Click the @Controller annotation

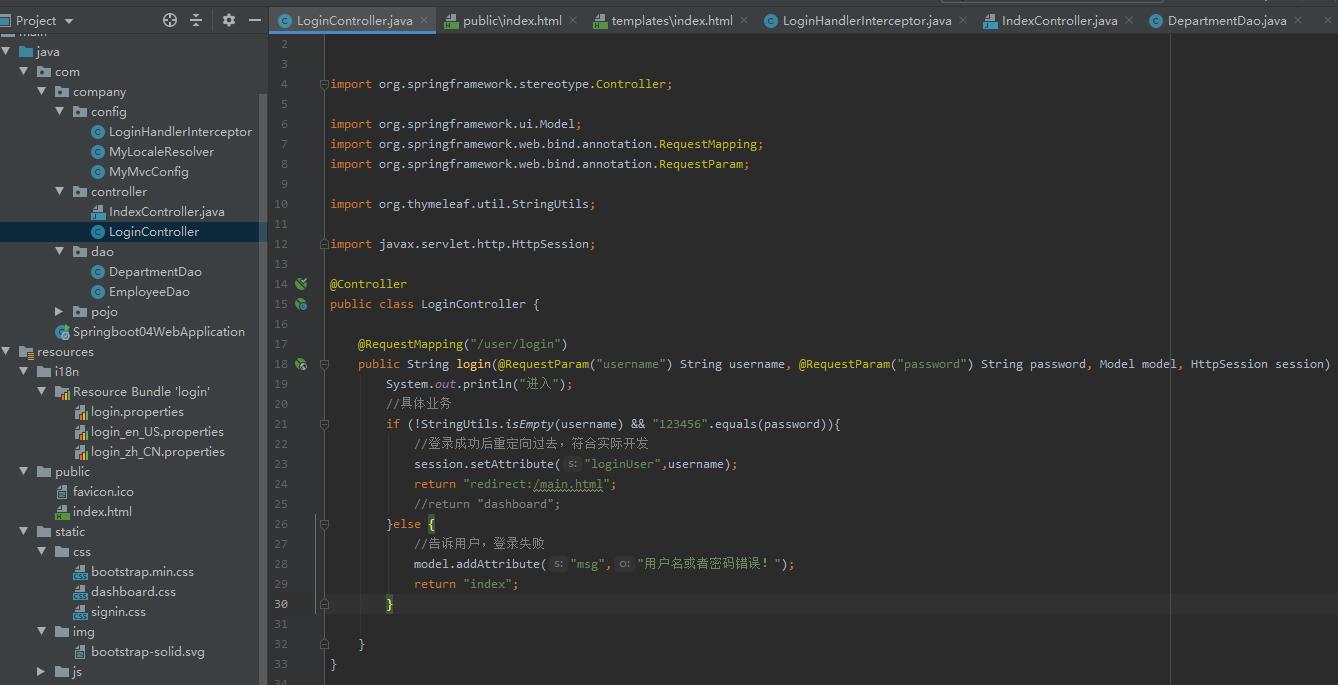point(368,284)
